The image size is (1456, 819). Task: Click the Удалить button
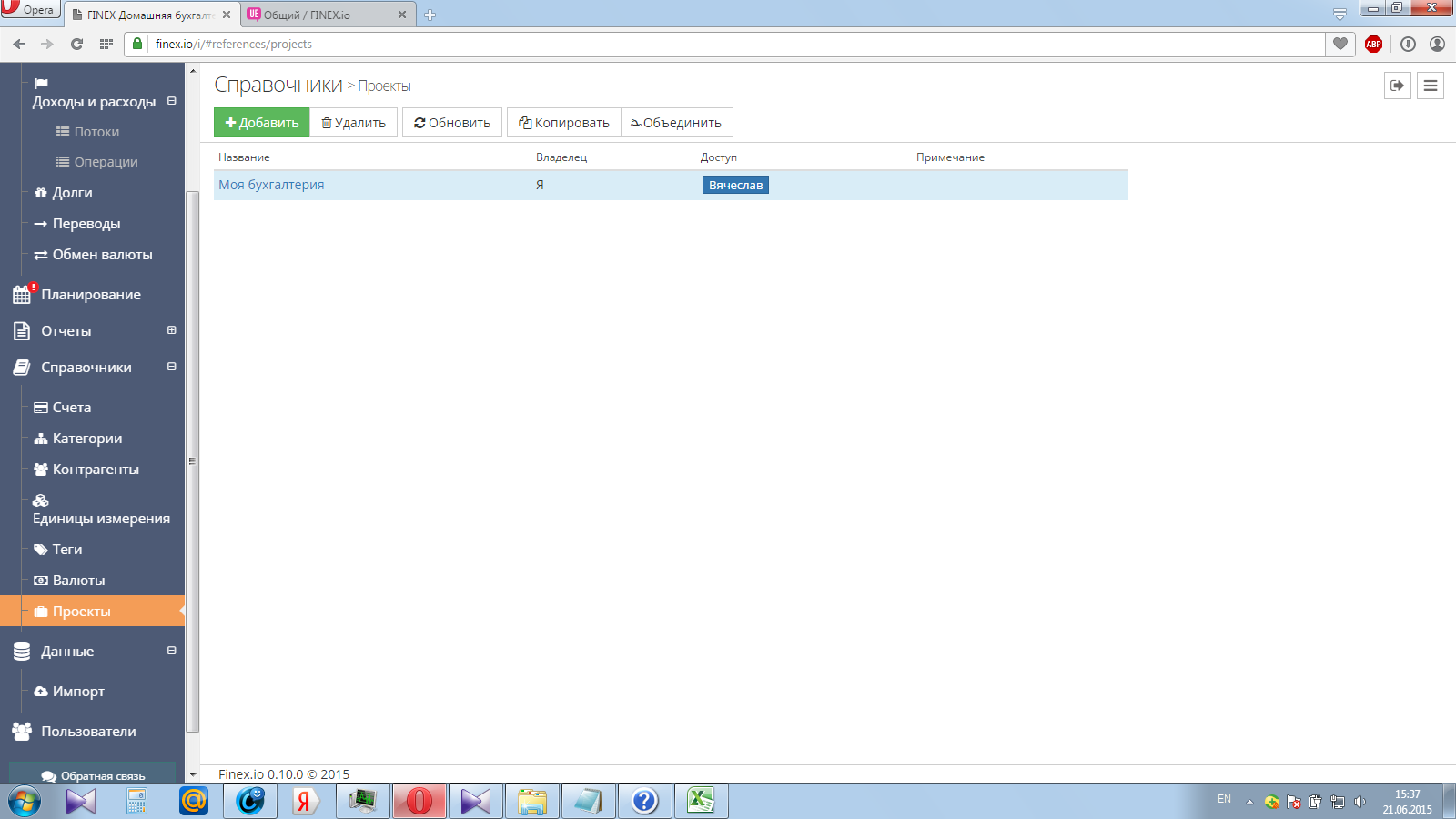pos(354,123)
